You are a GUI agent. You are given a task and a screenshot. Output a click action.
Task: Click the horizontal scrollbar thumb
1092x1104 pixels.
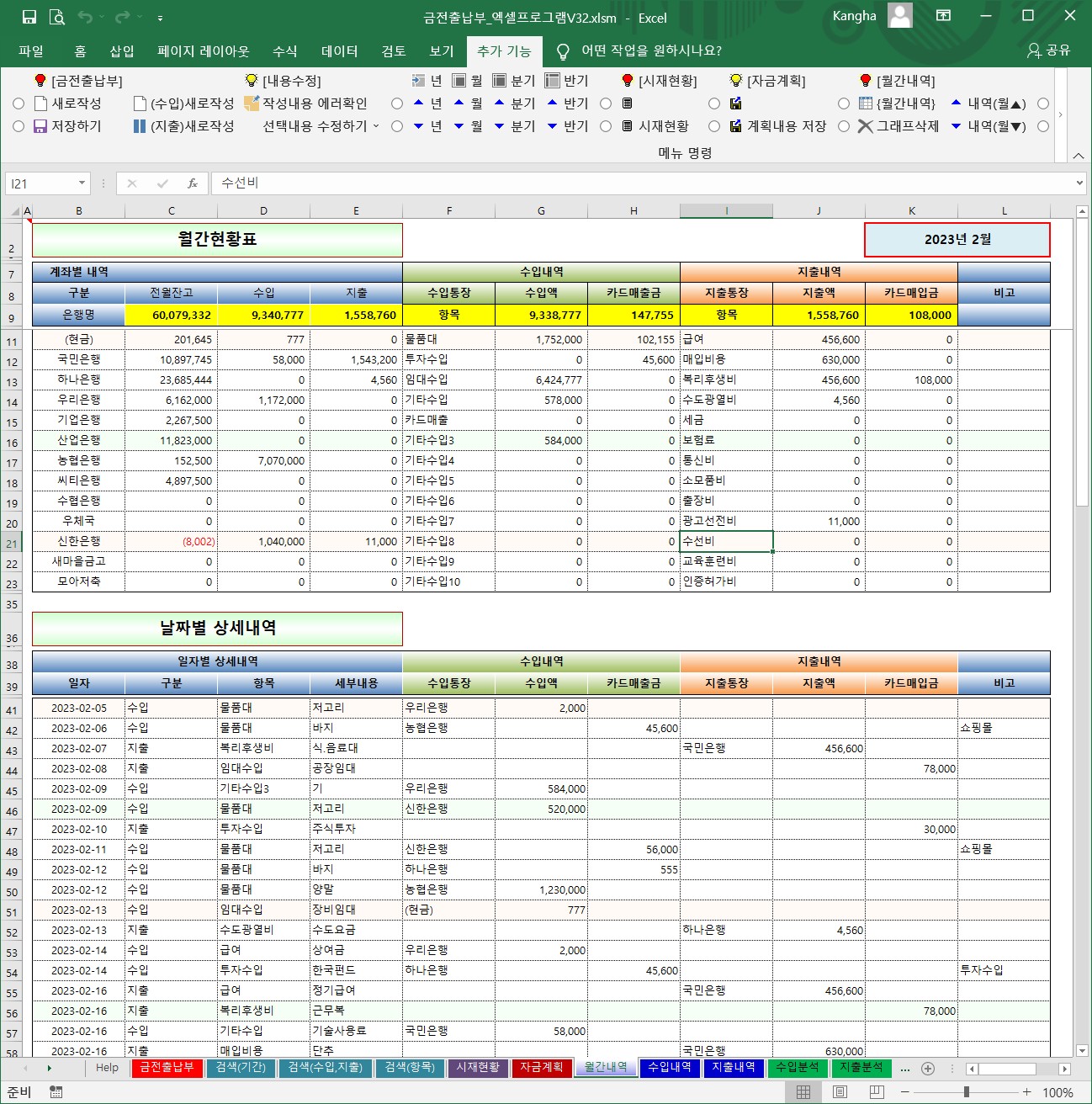1006,1069
